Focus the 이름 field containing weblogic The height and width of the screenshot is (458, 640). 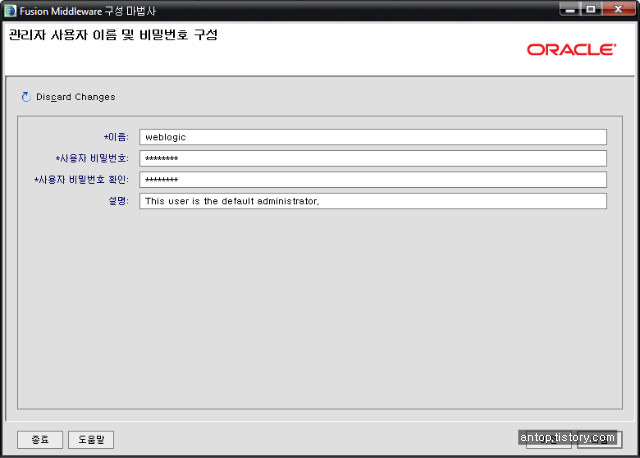point(373,137)
